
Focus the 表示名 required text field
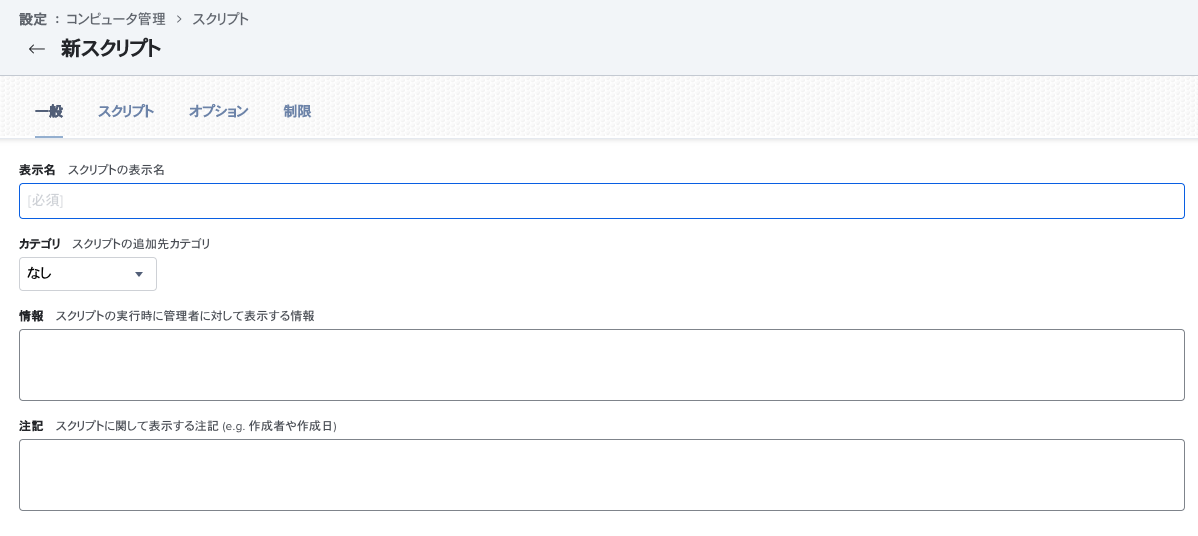[601, 201]
